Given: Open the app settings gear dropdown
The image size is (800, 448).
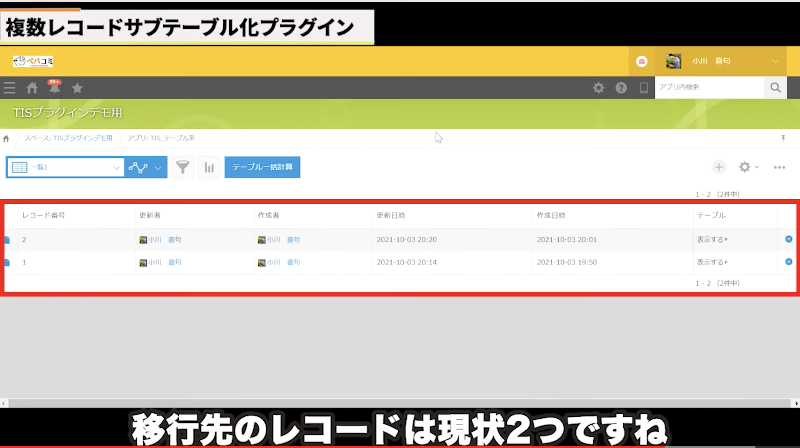Looking at the screenshot, I should (748, 167).
